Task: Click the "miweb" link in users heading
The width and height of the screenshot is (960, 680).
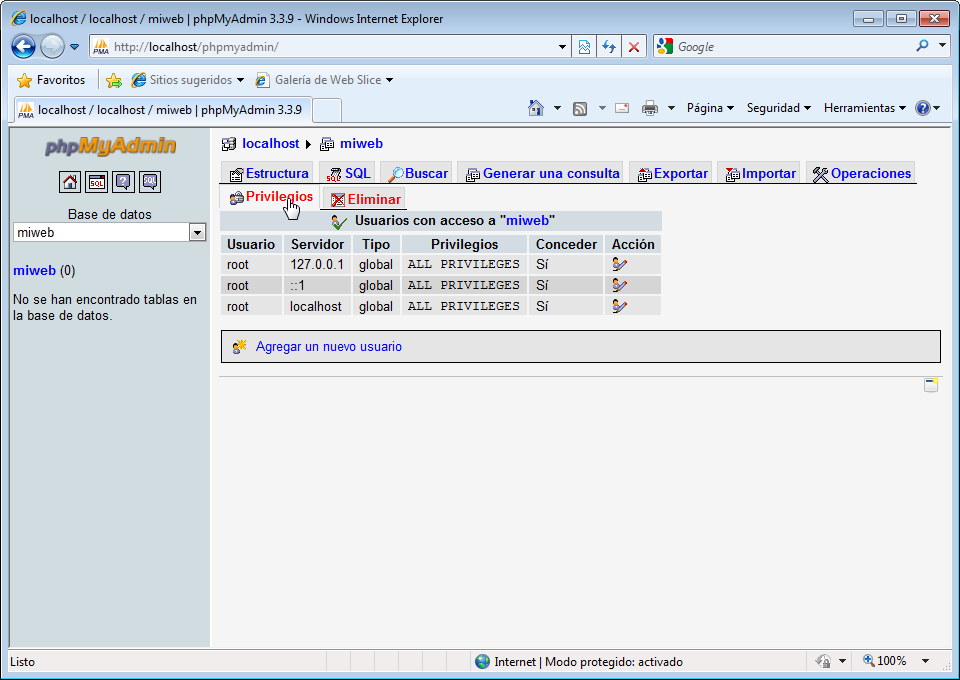Action: [527, 220]
